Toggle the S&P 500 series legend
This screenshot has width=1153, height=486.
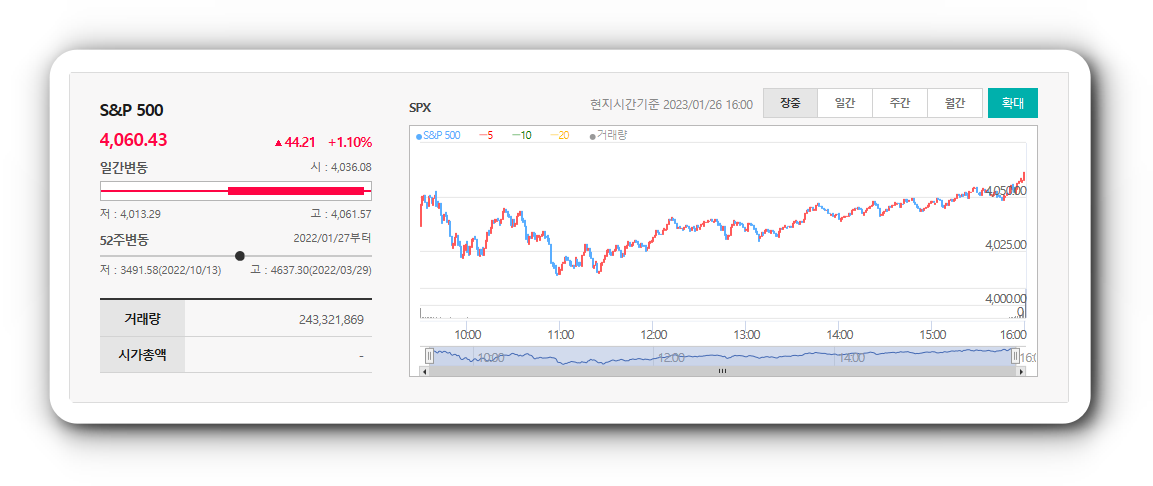[x=438, y=135]
